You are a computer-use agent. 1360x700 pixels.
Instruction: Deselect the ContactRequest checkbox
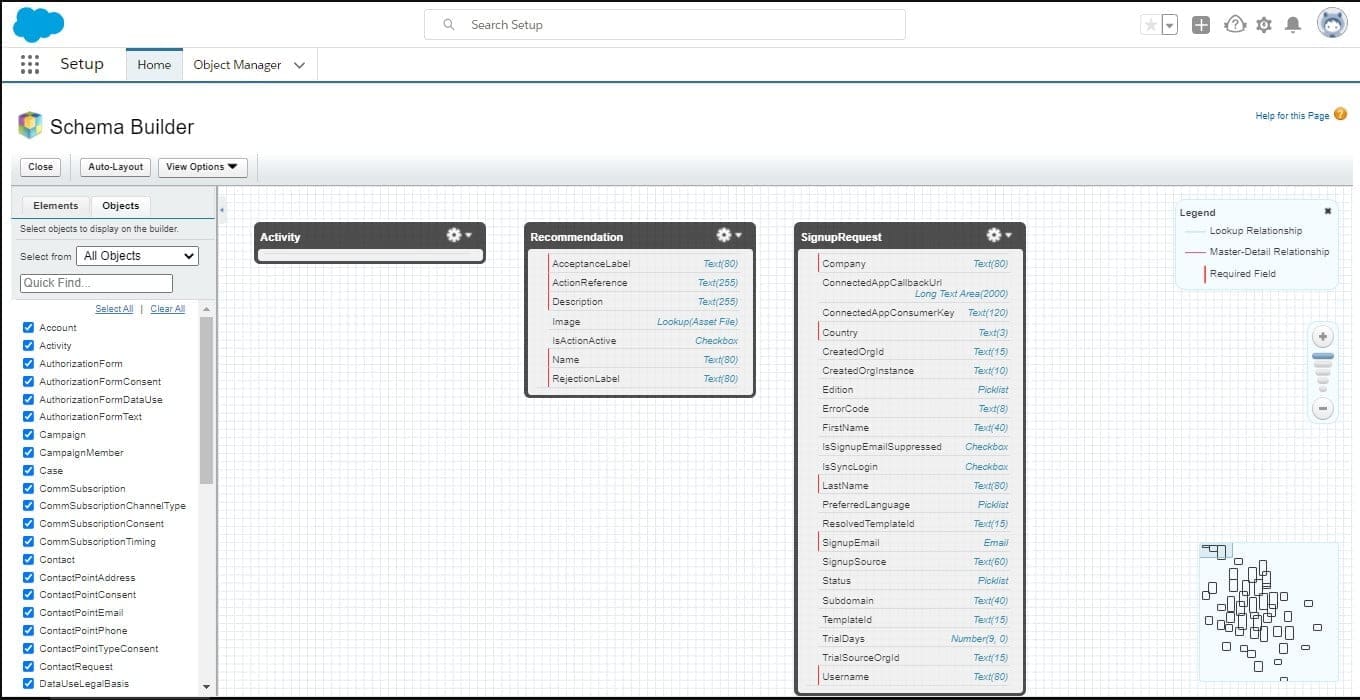tap(28, 667)
